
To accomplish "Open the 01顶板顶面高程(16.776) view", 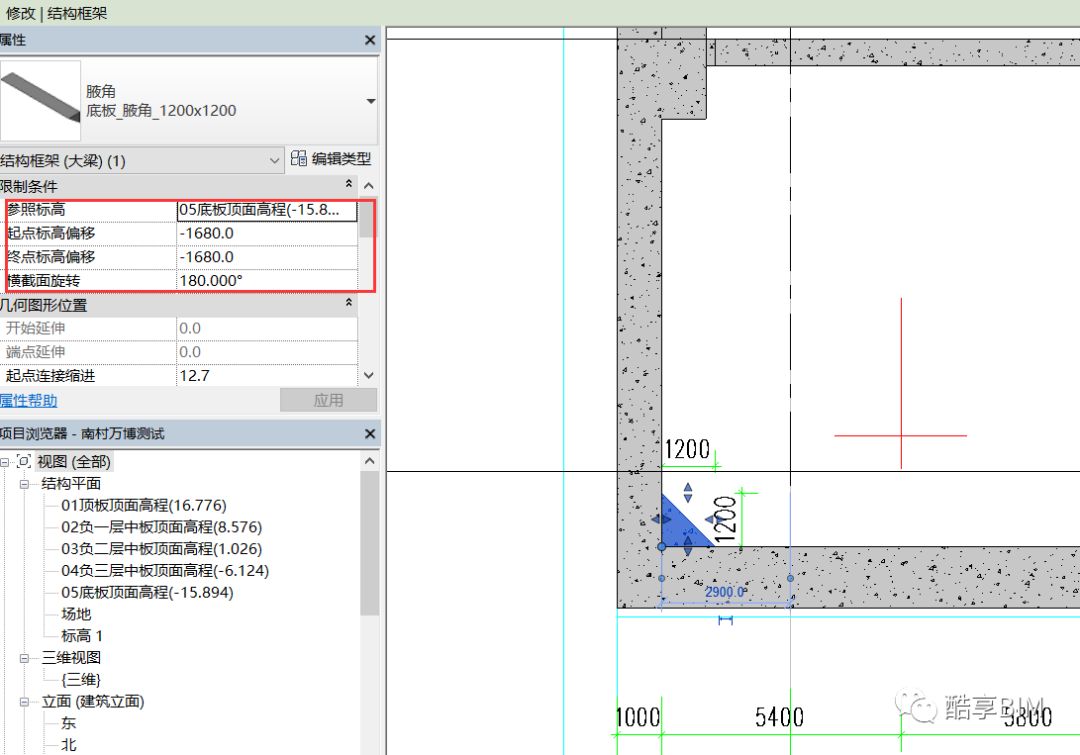I will pyautogui.click(x=144, y=506).
